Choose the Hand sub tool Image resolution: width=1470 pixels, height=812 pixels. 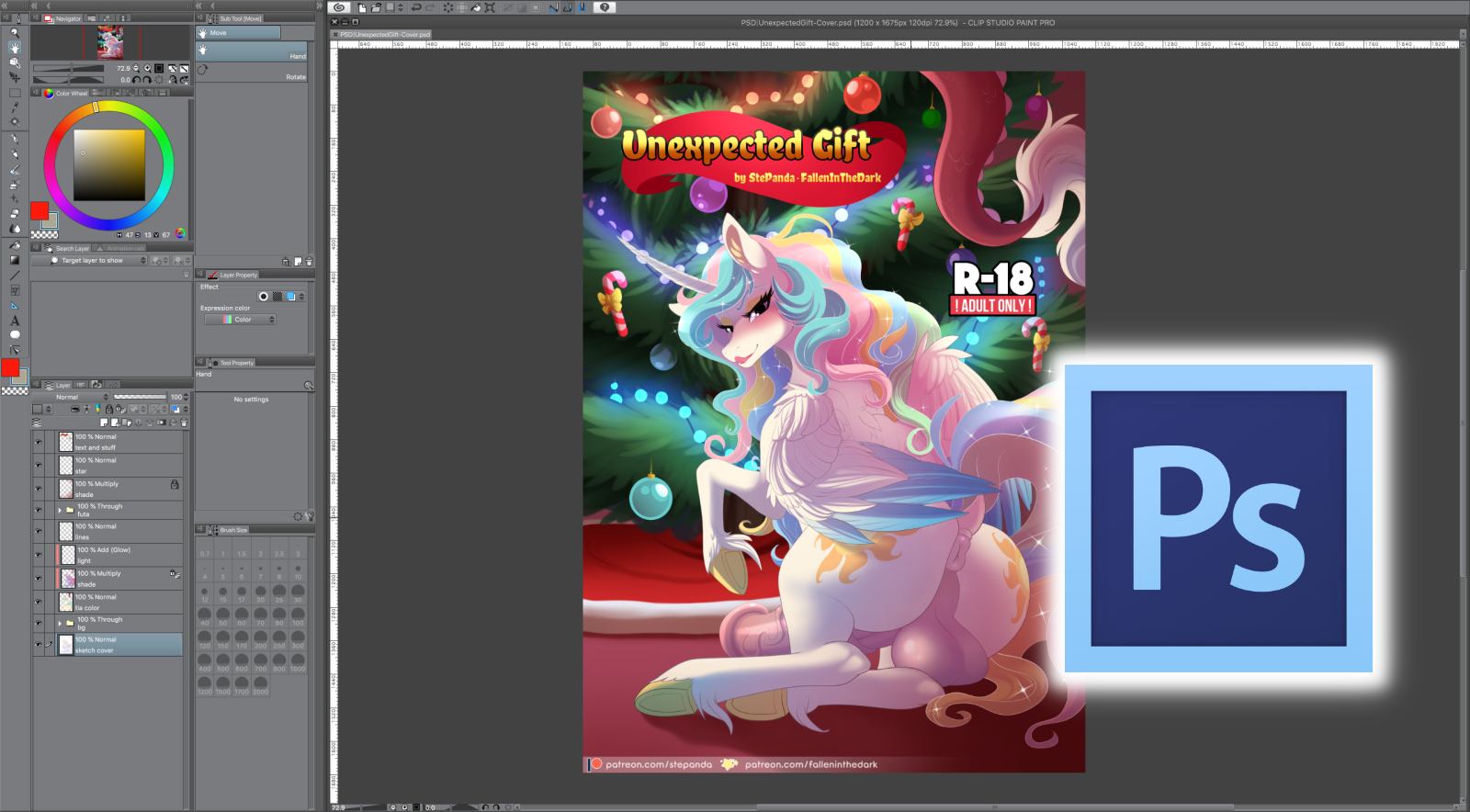[x=252, y=53]
